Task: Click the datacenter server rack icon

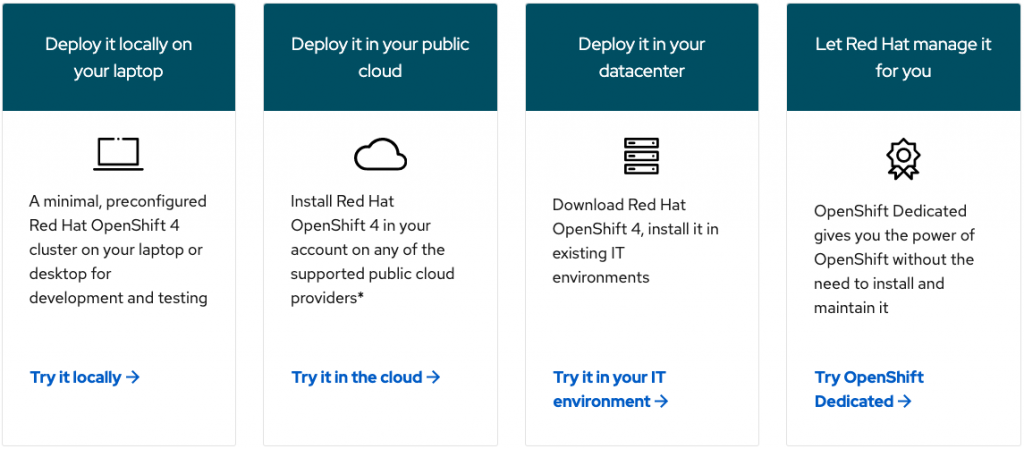Action: [641, 156]
